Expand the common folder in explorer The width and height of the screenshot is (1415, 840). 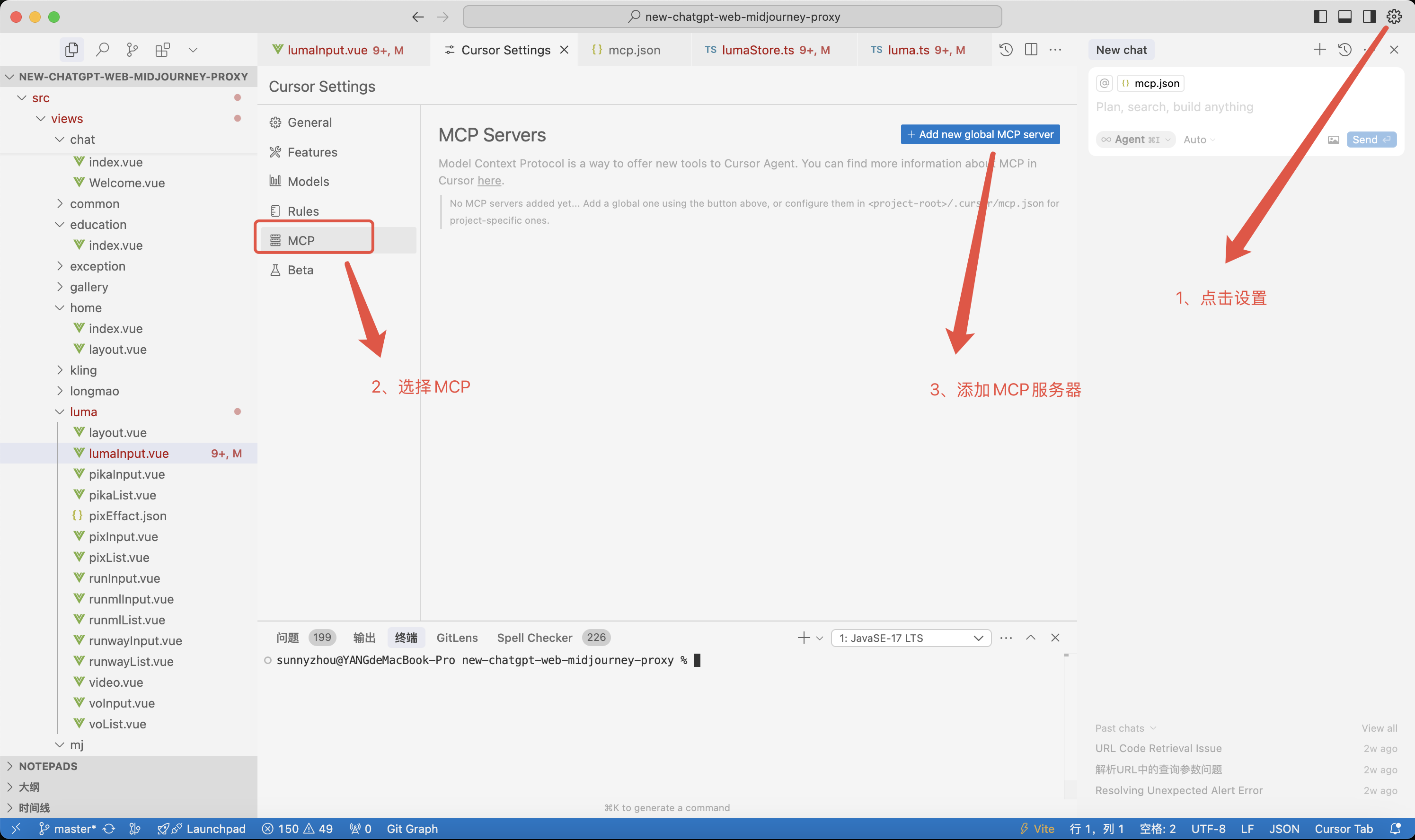pos(94,204)
